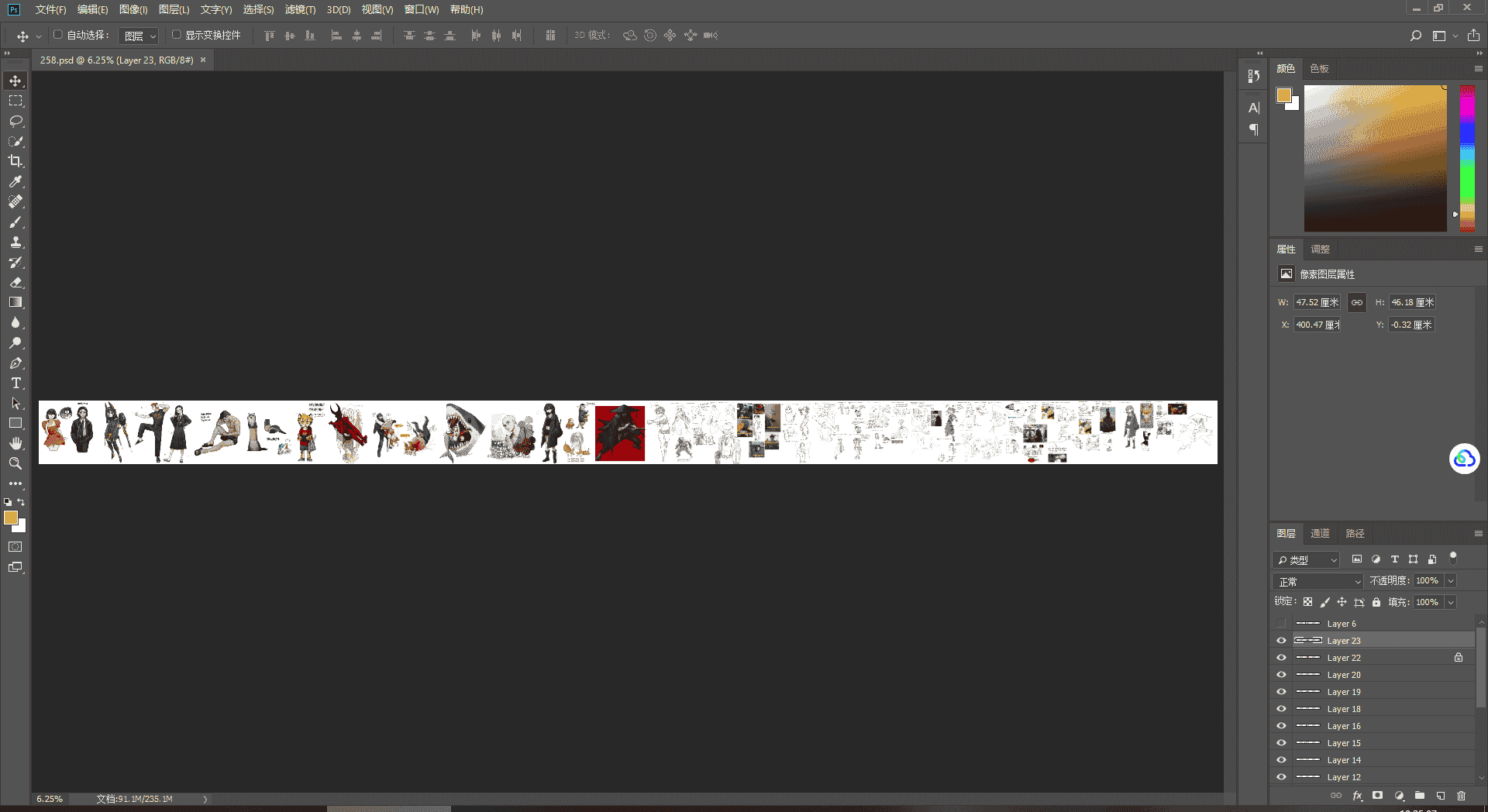The height and width of the screenshot is (812, 1488).
Task: Switch to the Swatches tab
Action: (1319, 68)
